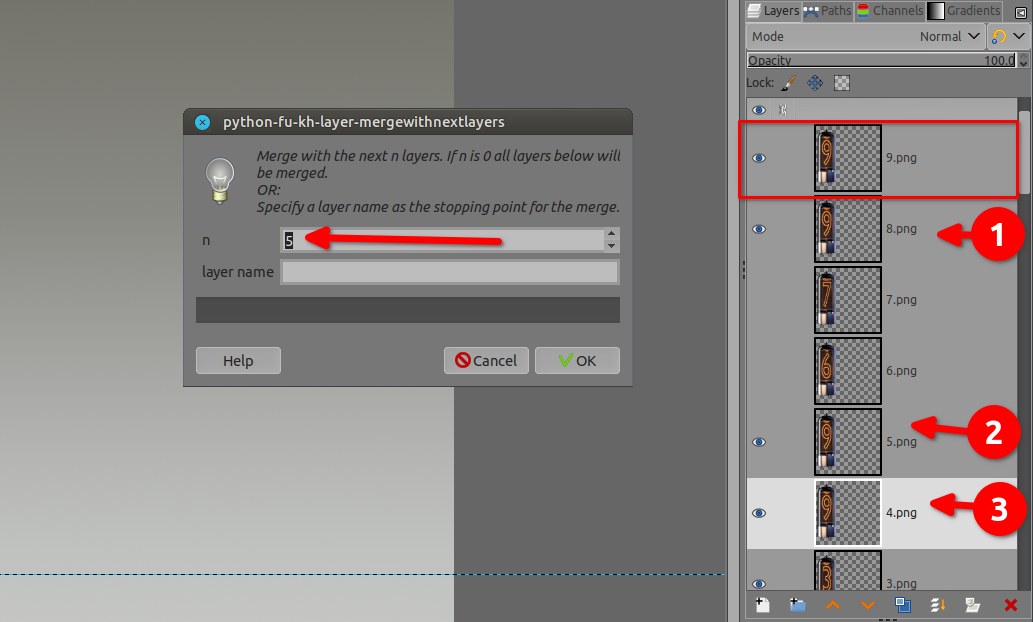This screenshot has width=1033, height=622.
Task: Select the 5.png layer thumbnail
Action: (848, 442)
